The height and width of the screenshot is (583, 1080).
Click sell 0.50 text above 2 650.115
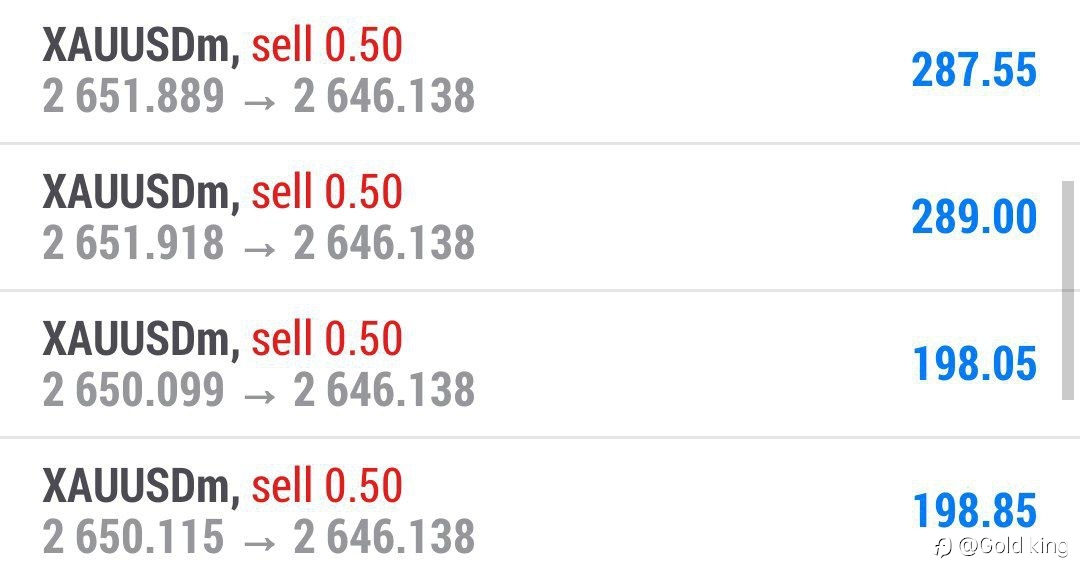coord(326,484)
